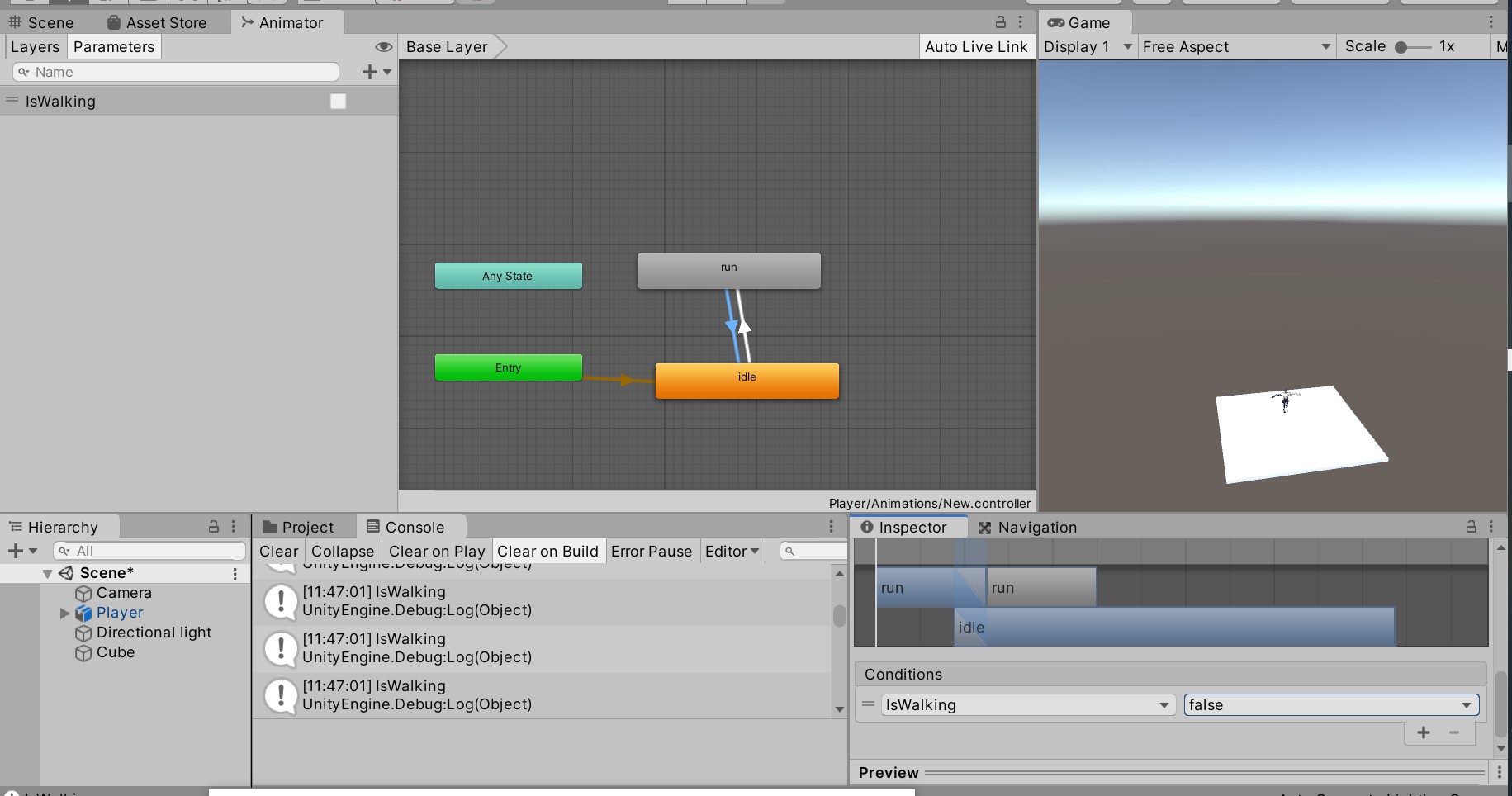Viewport: 1512px width, 796px height.
Task: Click the parameter Name search field
Action: (176, 72)
